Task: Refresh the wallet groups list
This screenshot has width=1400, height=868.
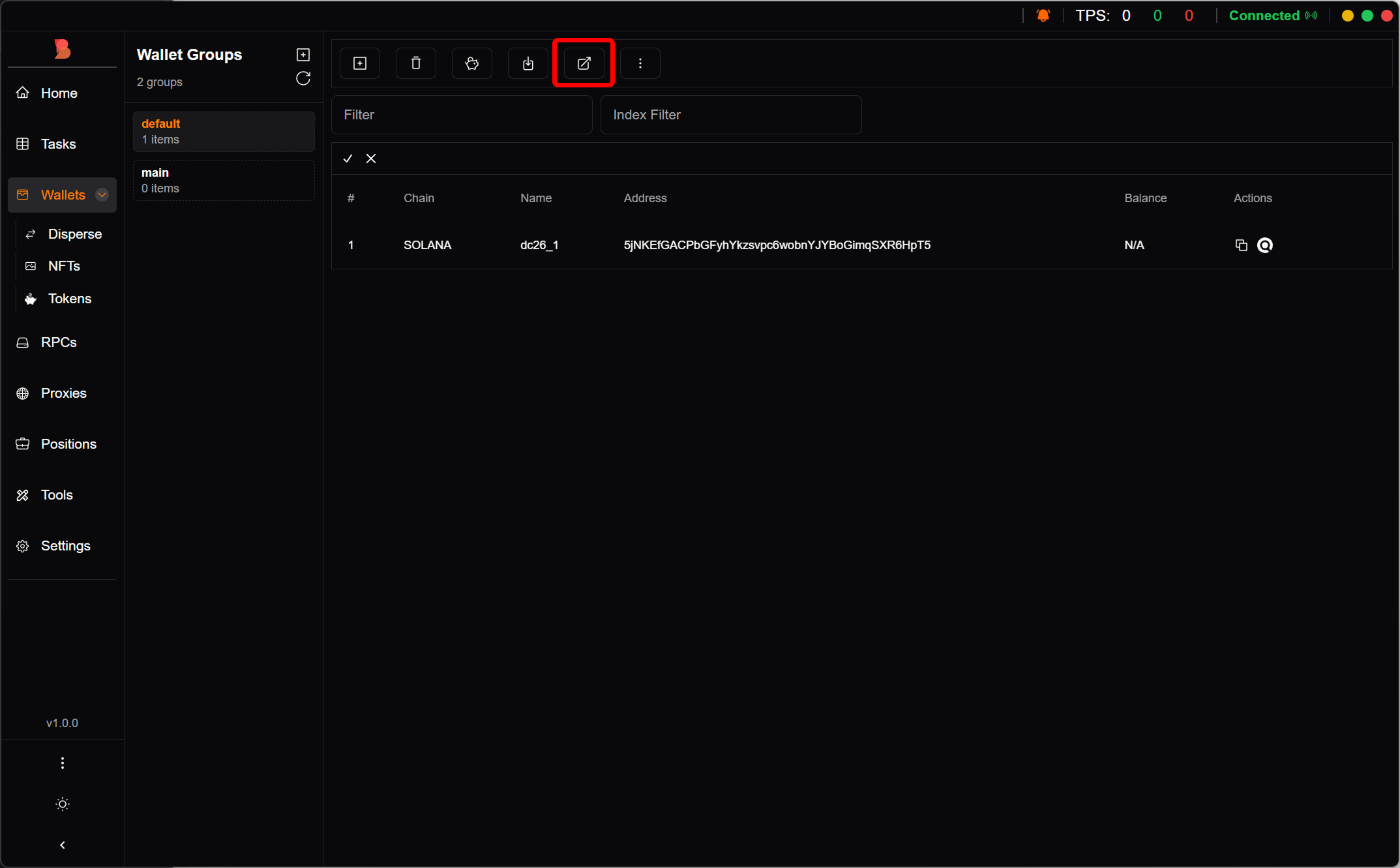Action: pos(303,79)
